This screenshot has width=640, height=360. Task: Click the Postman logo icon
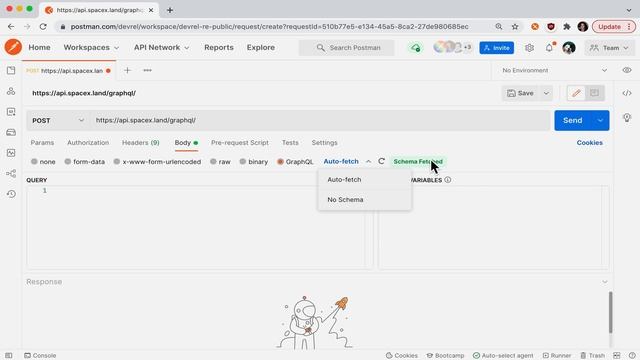point(13,47)
